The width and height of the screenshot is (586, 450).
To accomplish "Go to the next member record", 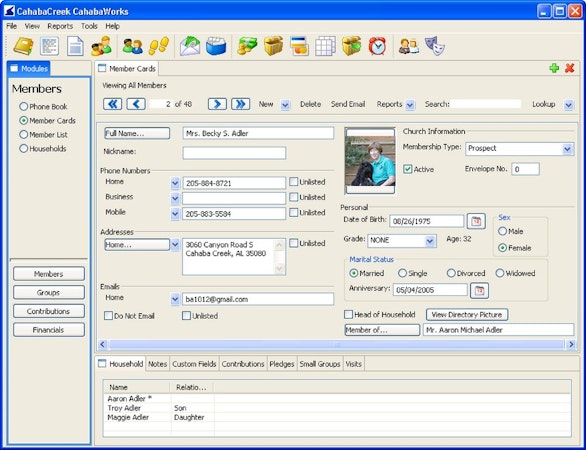I will (x=217, y=104).
